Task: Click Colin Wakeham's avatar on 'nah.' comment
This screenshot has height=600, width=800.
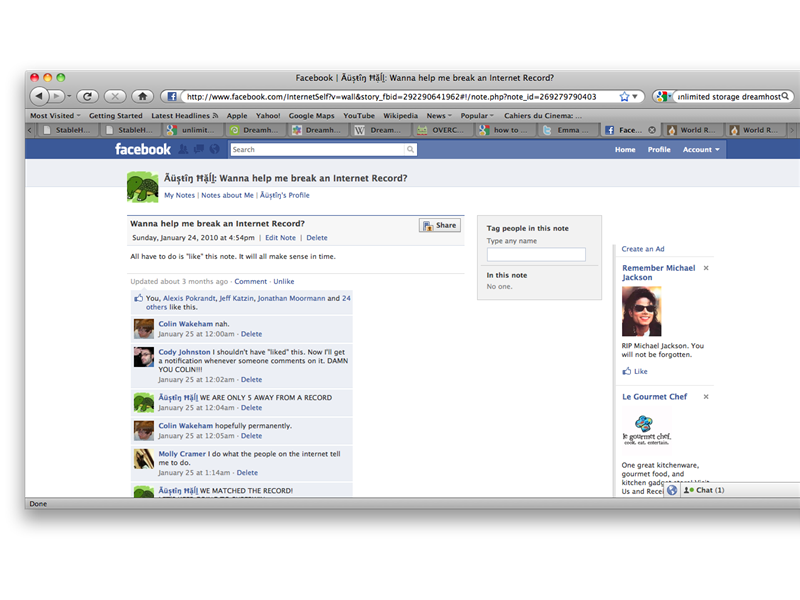Action: (x=144, y=329)
